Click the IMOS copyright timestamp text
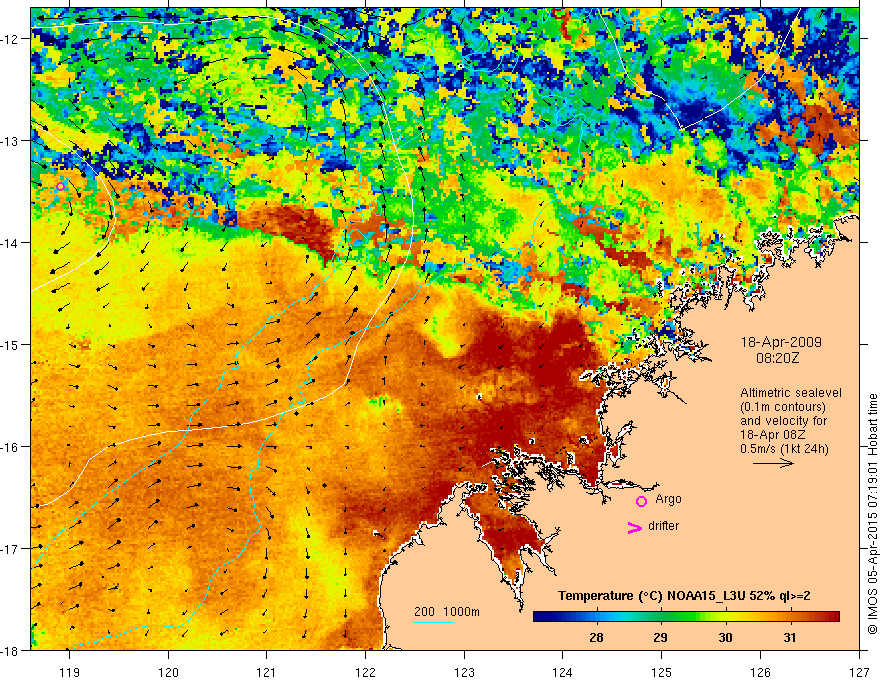Screen dimensions: 880x680 pyautogui.click(x=873, y=514)
